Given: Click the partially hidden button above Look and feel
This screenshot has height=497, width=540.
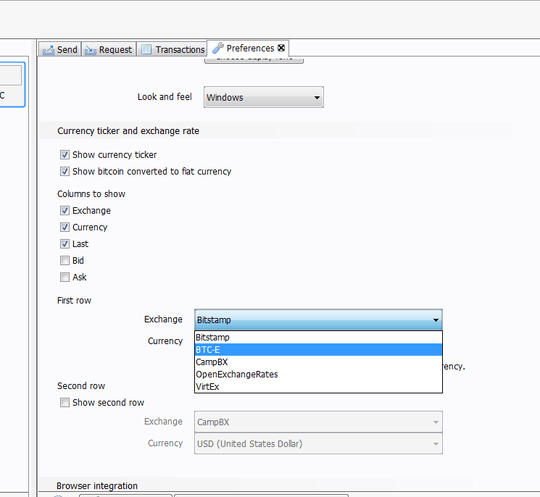Looking at the screenshot, I should (254, 60).
